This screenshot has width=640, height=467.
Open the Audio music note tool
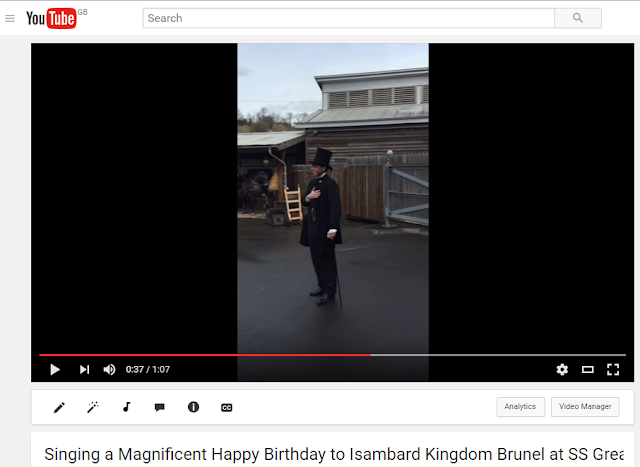click(x=127, y=407)
